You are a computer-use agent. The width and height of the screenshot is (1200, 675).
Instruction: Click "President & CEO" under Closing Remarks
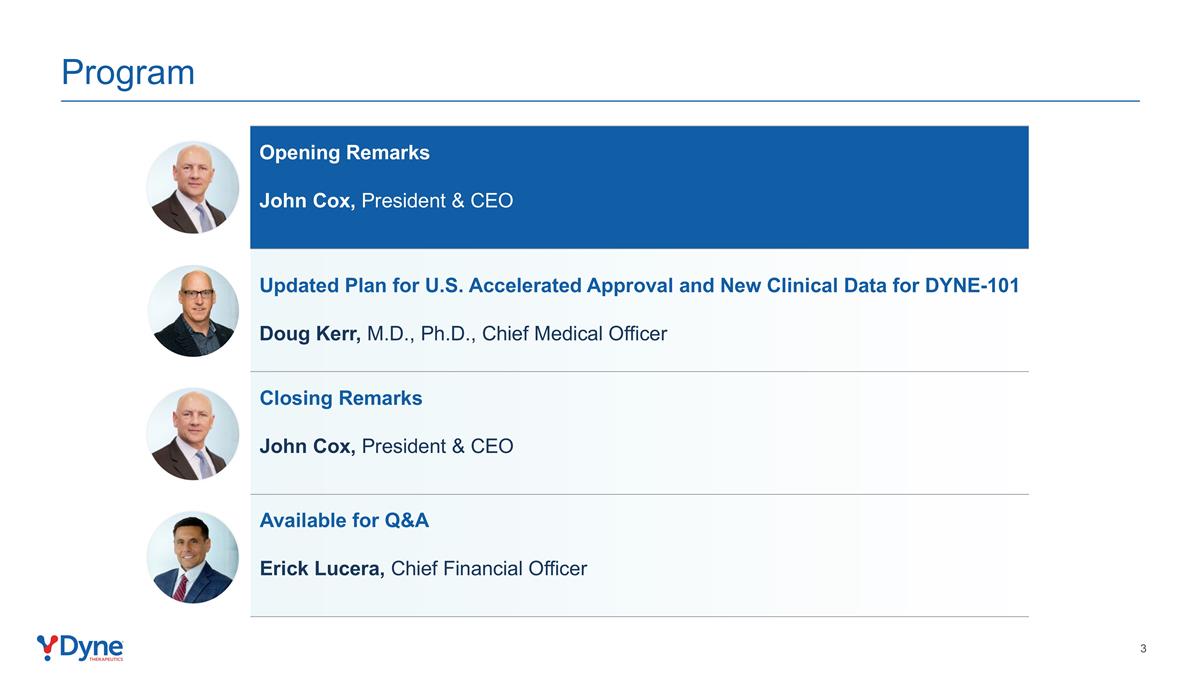click(x=437, y=446)
